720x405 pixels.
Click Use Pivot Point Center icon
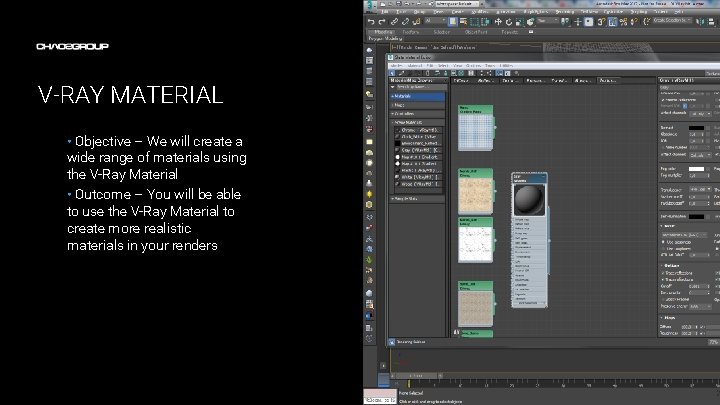pyautogui.click(x=566, y=22)
